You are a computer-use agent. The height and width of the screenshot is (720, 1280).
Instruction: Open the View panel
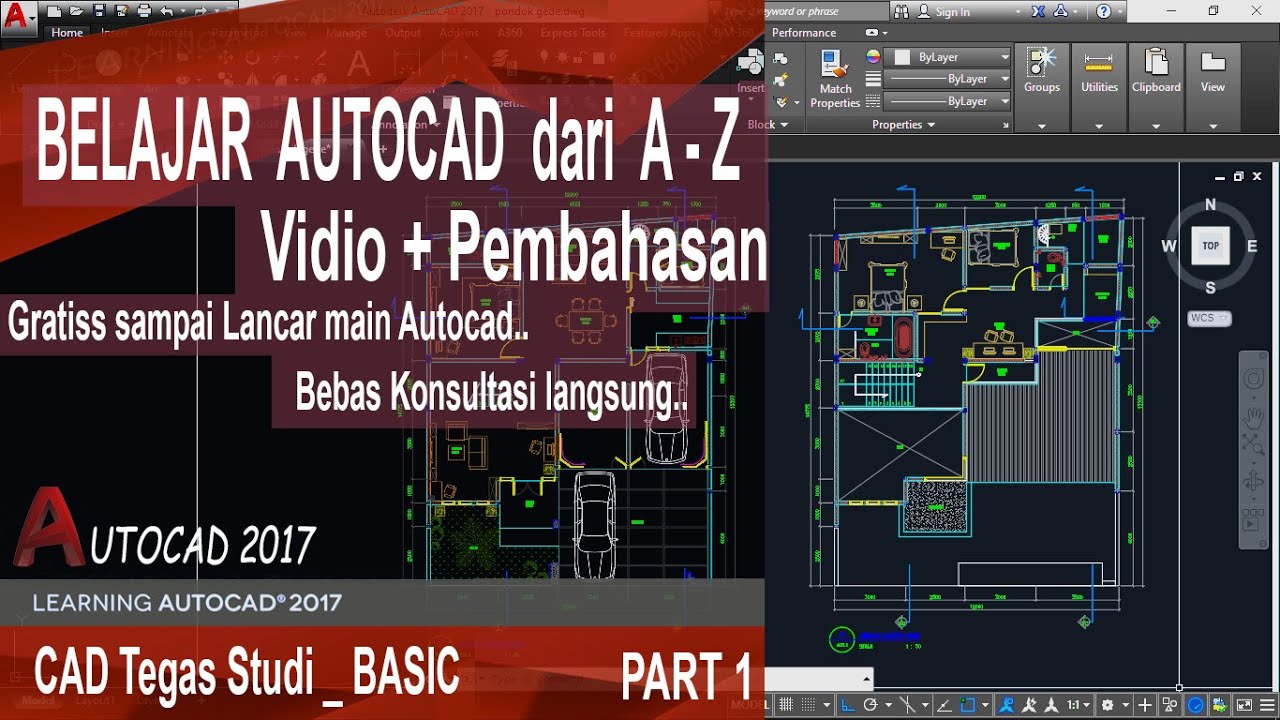[x=1213, y=88]
